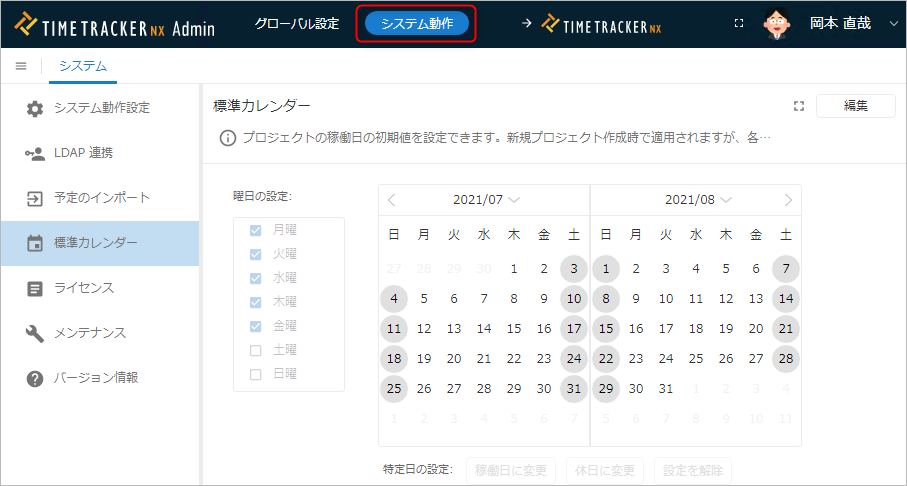Toggle the 月曜 checkbox
Screen dimensions: 907x486
[256, 230]
